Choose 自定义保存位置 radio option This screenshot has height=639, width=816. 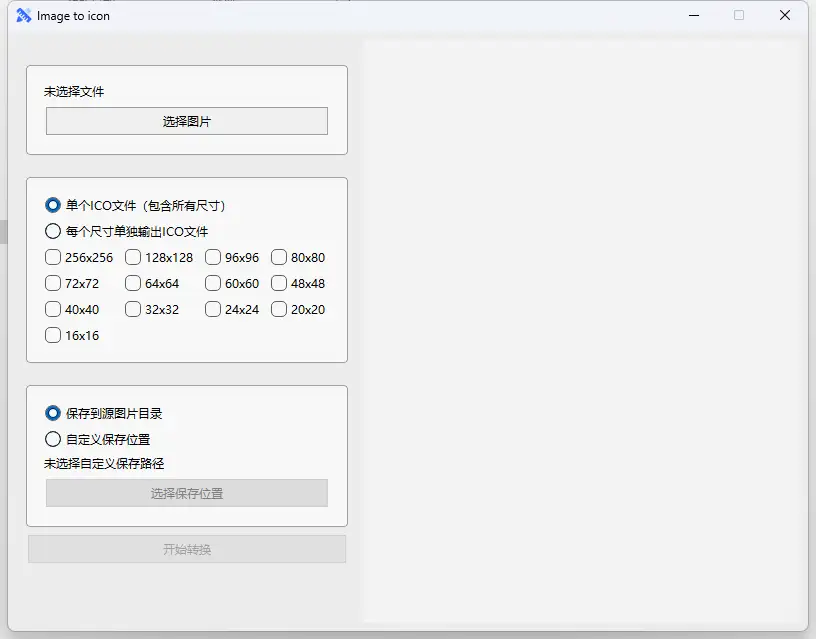coord(53,439)
